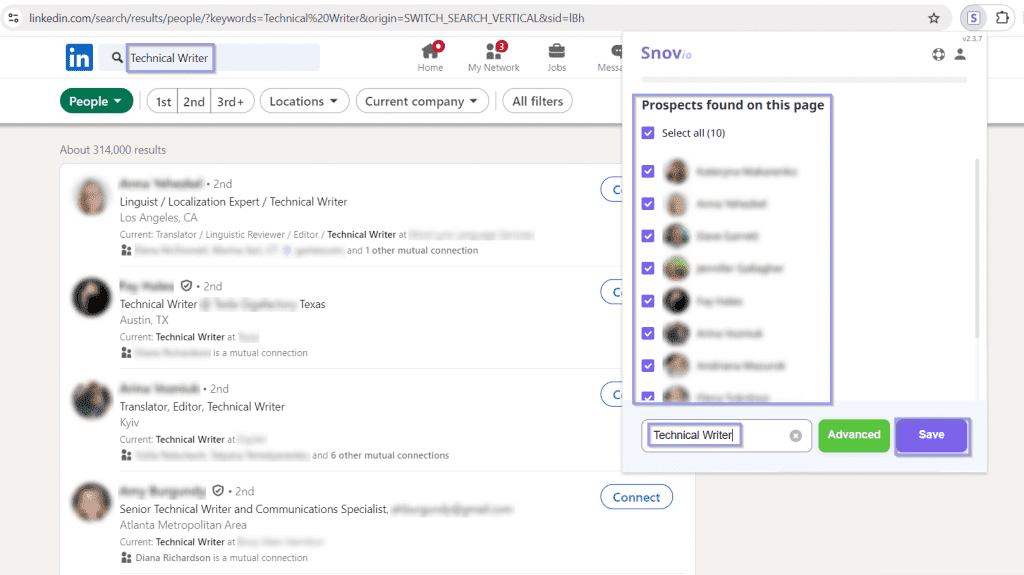The image size is (1024, 575).
Task: Open profile photo of Kyiv translator
Action: [x=91, y=400]
